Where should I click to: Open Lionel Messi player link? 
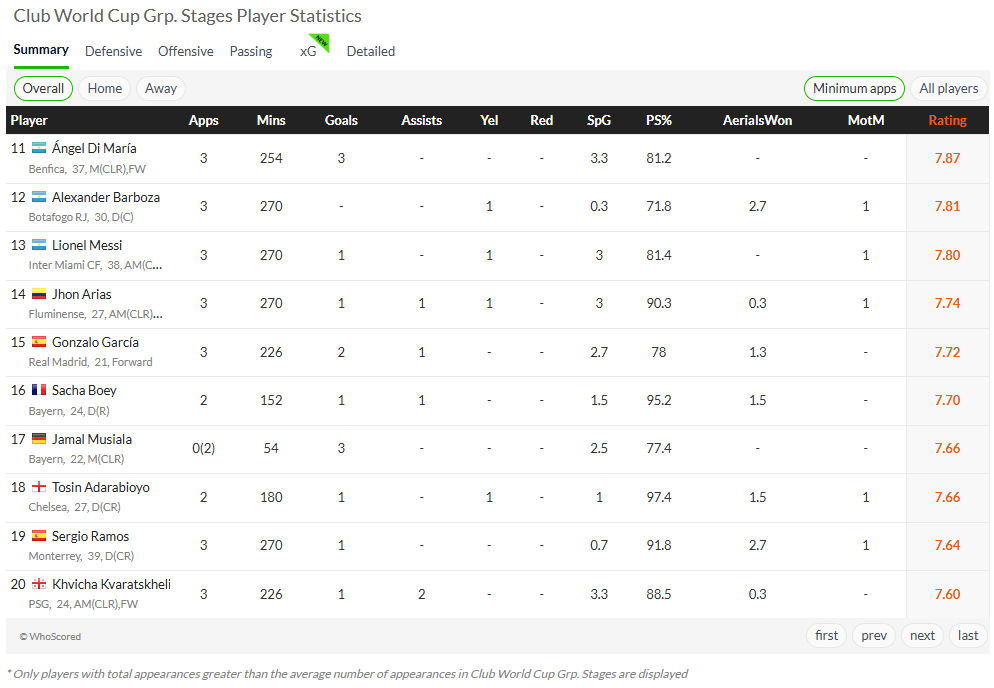87,245
